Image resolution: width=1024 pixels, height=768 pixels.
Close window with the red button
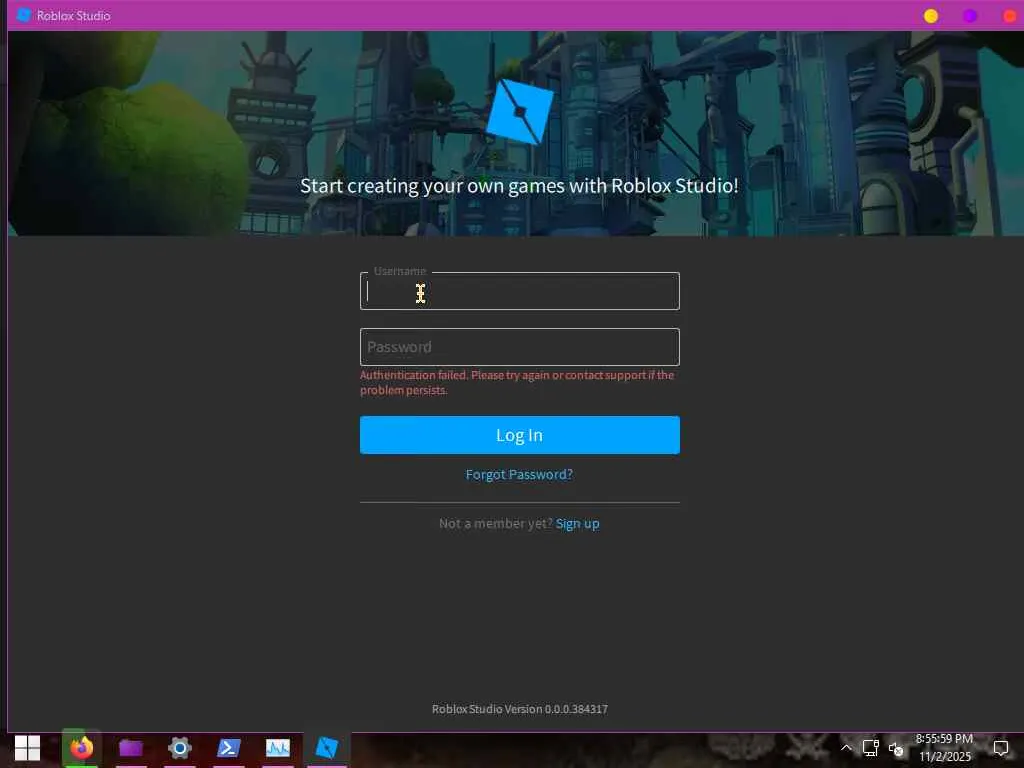click(x=1010, y=16)
